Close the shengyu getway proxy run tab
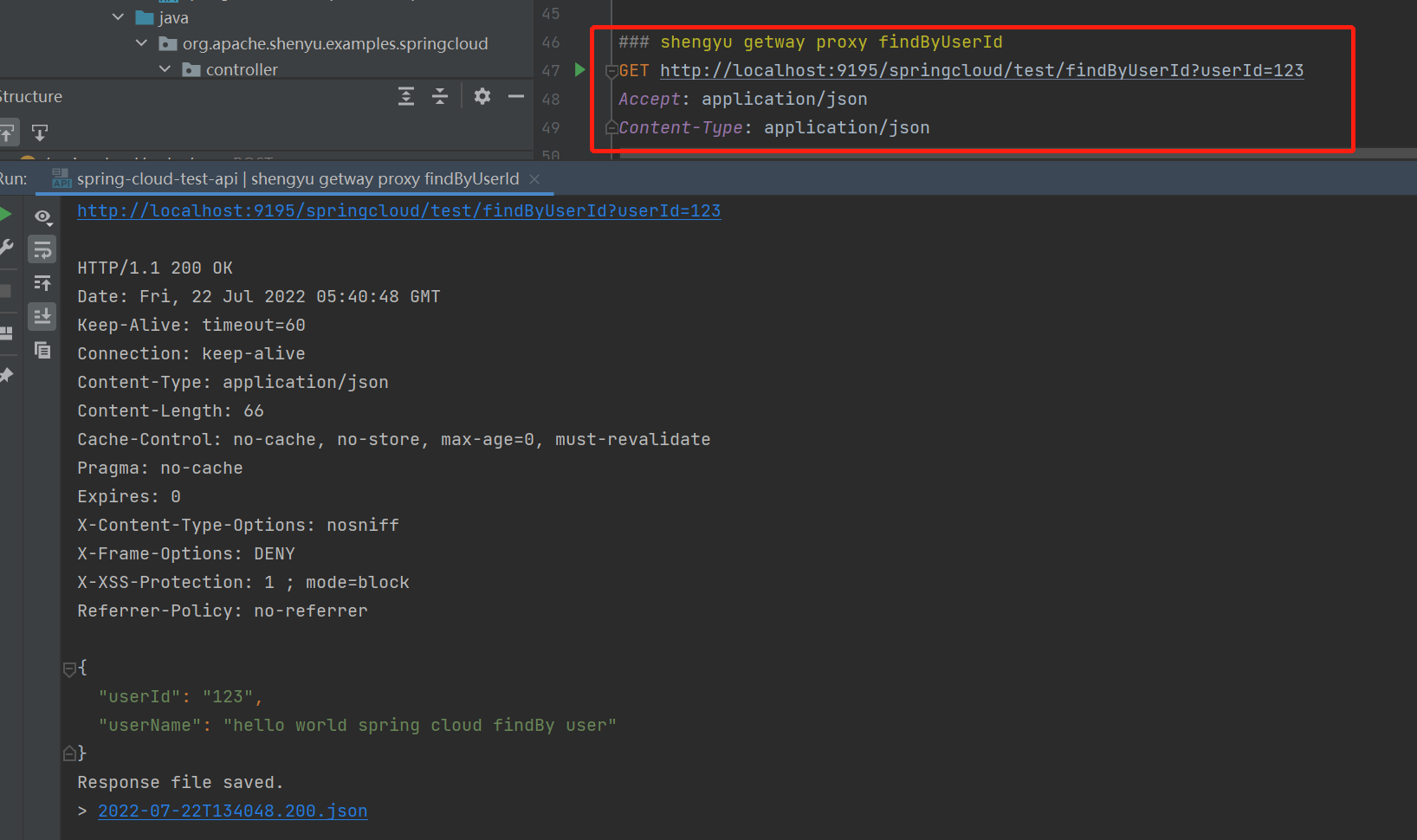 [x=534, y=179]
